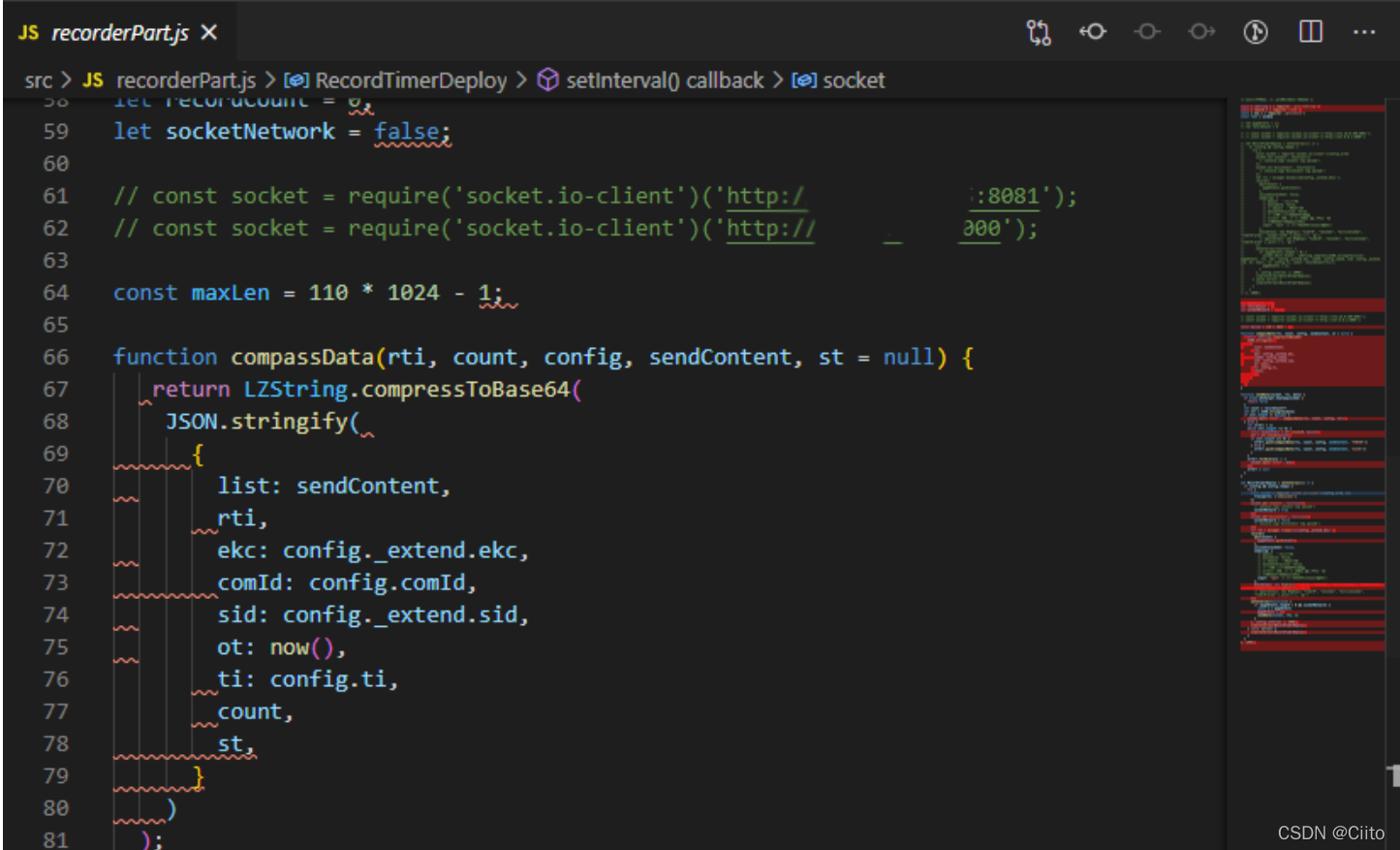Viewport: 1400px width, 850px height.
Task: Click the variable icon before socket breadcrumb
Action: (x=804, y=80)
